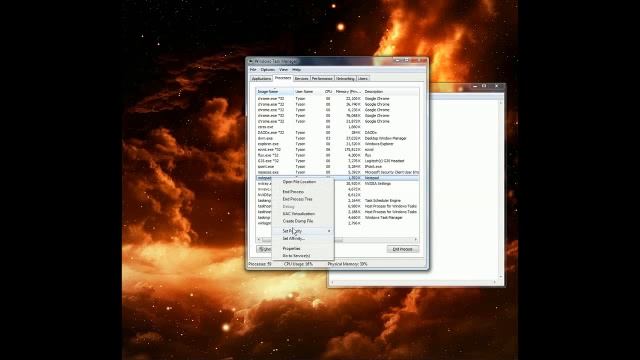Click Notepad window's horizontal scrollbar right arrow
The width and height of the screenshot is (640, 360).
495,282
